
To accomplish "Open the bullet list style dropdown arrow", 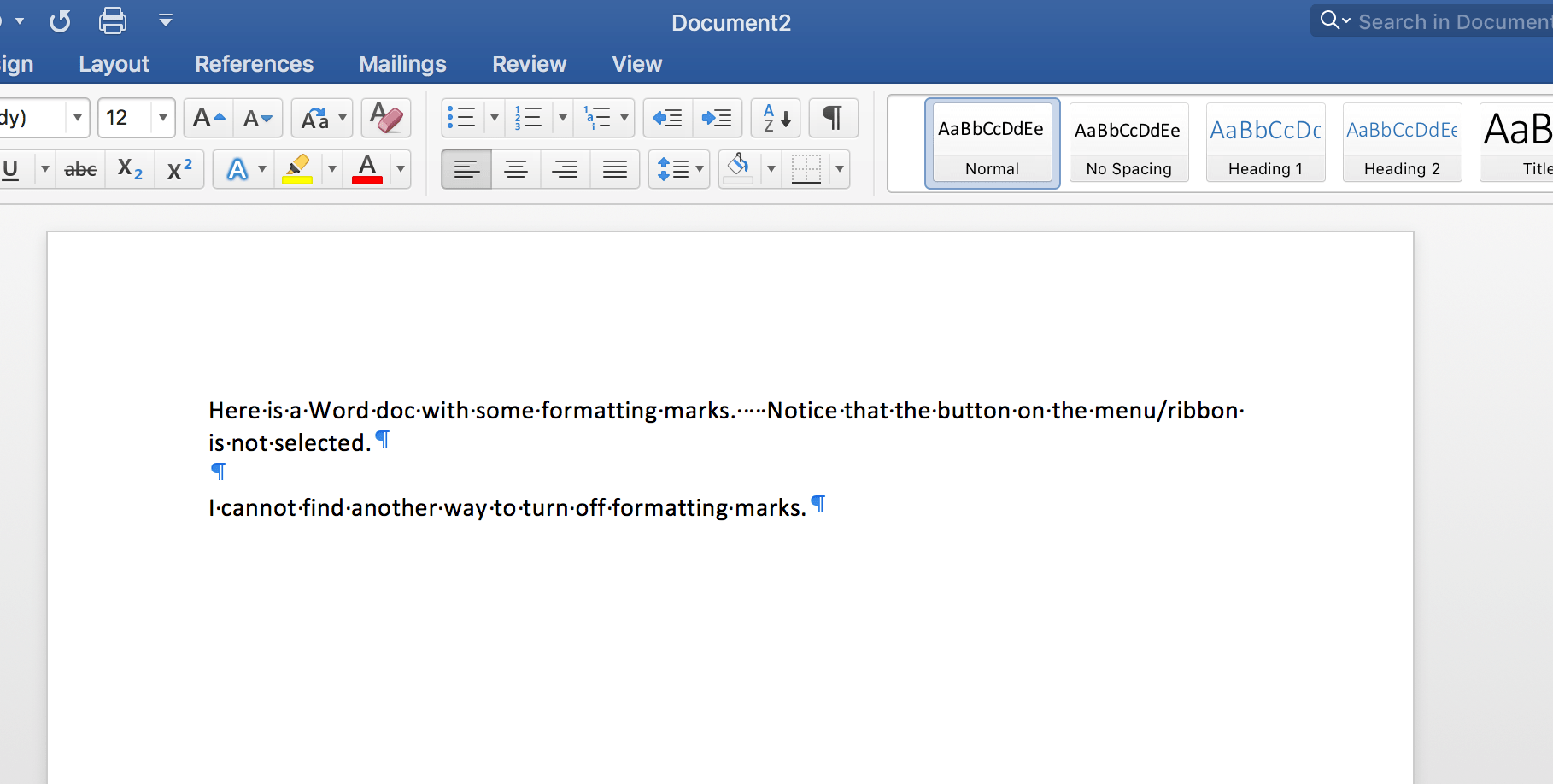I will pos(494,118).
